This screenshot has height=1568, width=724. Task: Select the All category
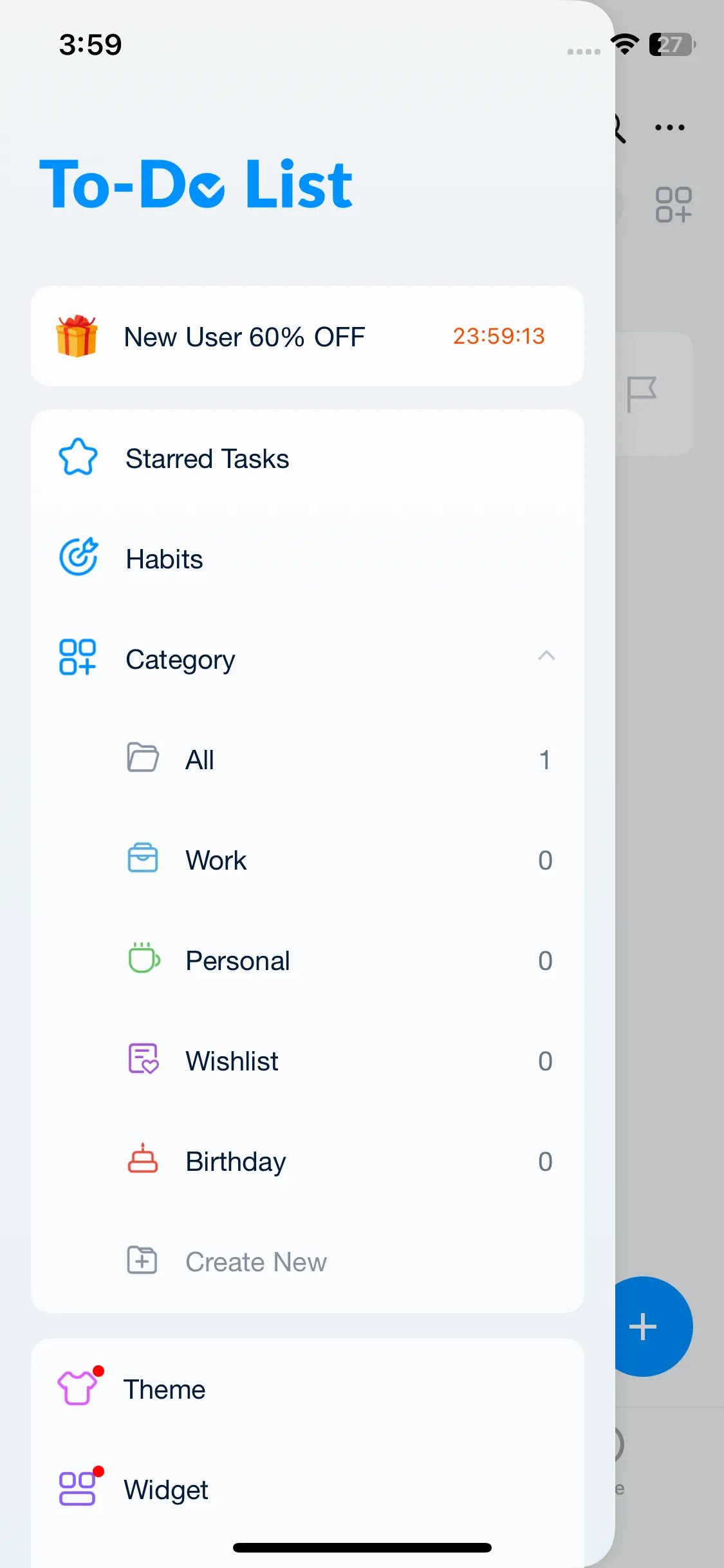tap(200, 760)
